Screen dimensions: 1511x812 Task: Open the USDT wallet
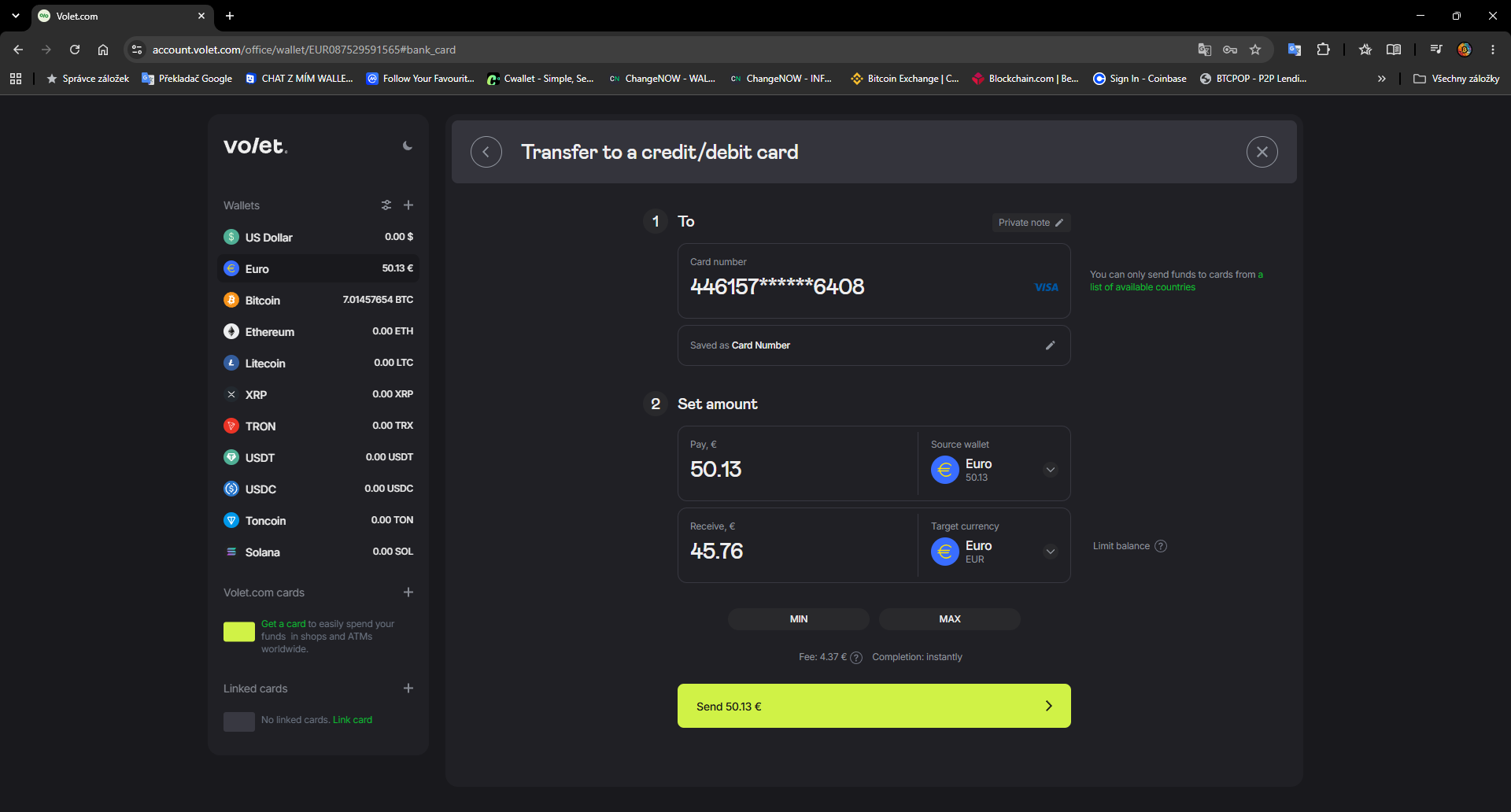tap(318, 457)
